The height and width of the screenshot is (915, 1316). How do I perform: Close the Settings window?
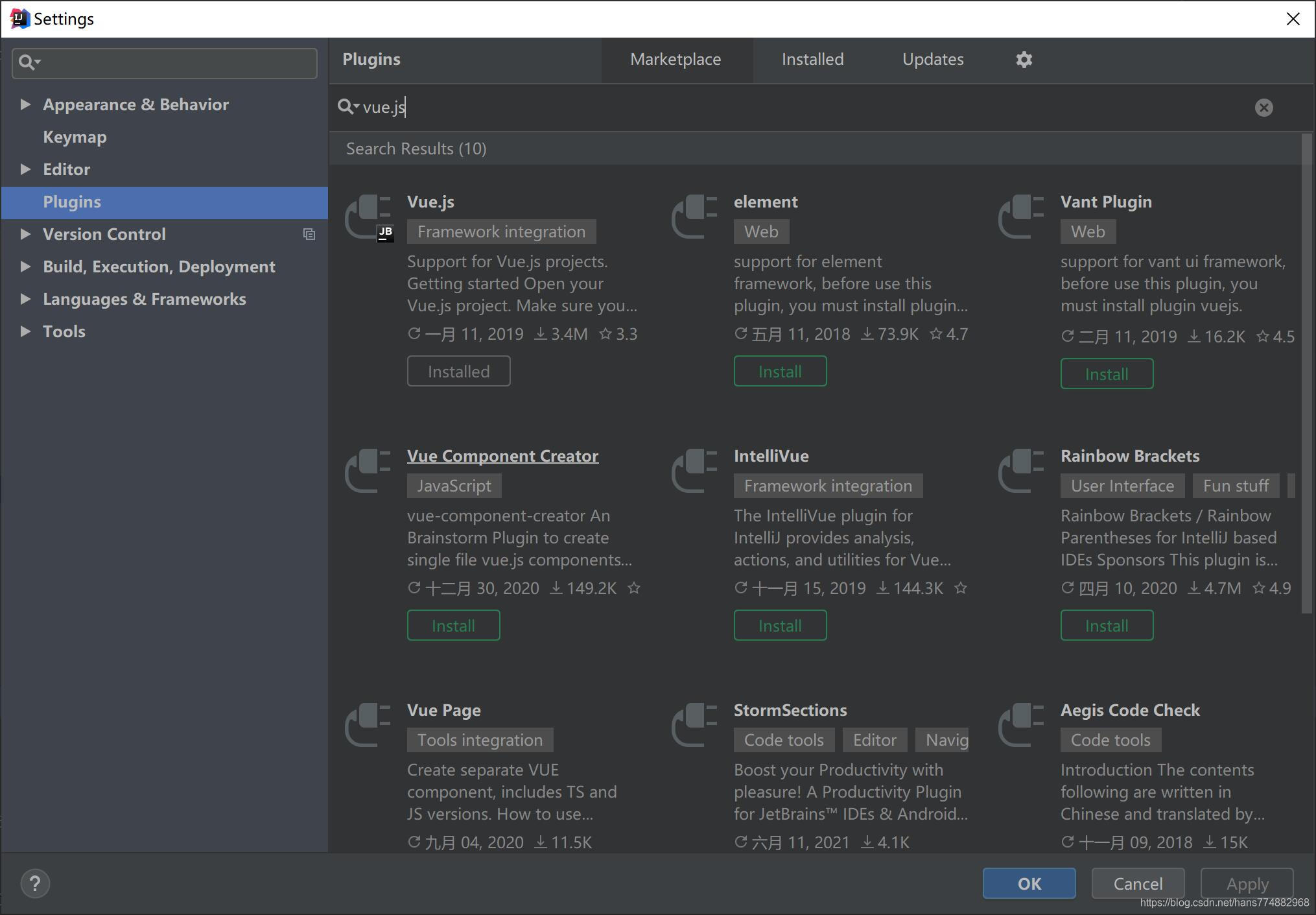pos(1293,19)
